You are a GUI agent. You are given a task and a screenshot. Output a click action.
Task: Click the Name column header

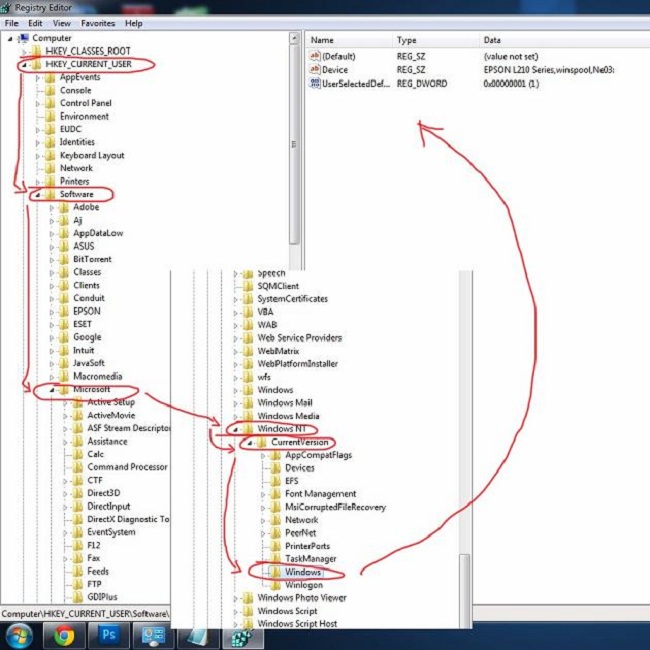tap(322, 40)
